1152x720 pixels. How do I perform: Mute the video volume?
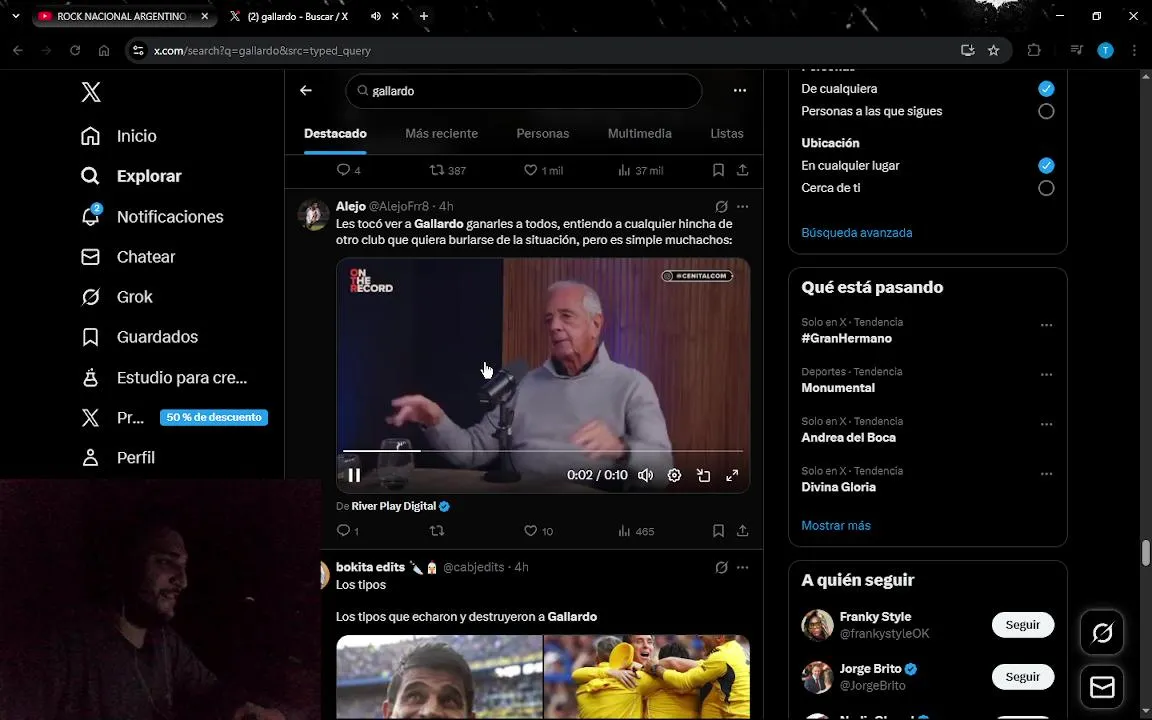click(x=645, y=475)
